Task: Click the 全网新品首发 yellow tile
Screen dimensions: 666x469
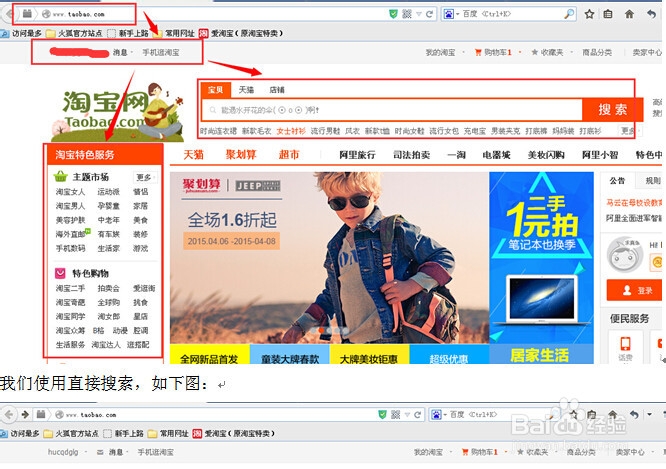Action: coord(209,354)
